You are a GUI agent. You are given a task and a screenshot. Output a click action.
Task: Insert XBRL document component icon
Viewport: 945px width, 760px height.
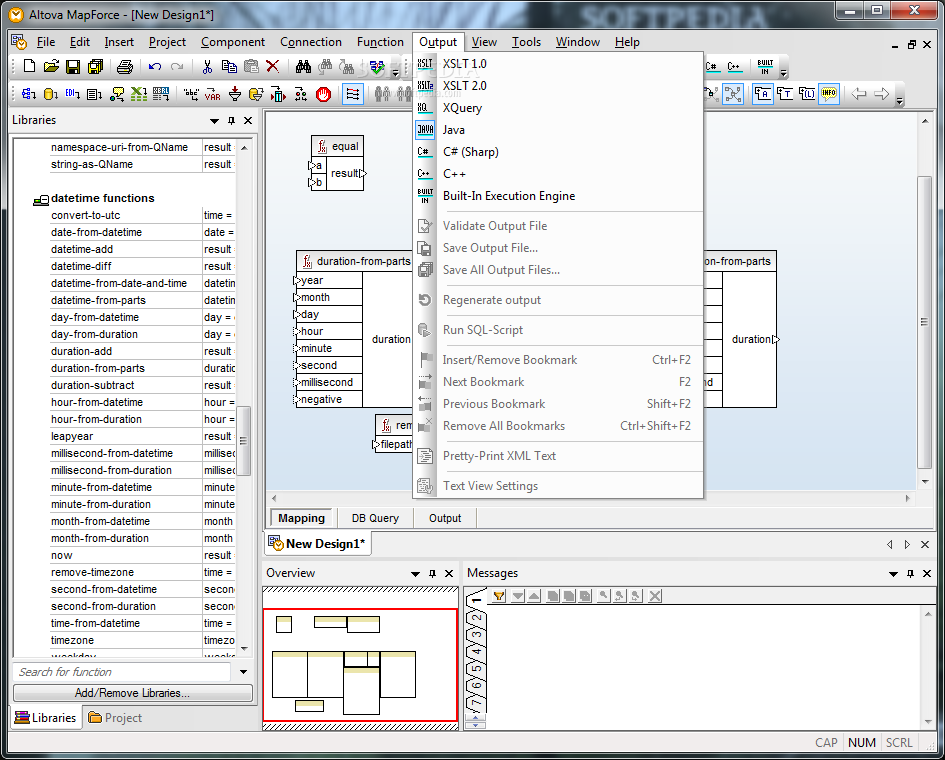(x=161, y=94)
